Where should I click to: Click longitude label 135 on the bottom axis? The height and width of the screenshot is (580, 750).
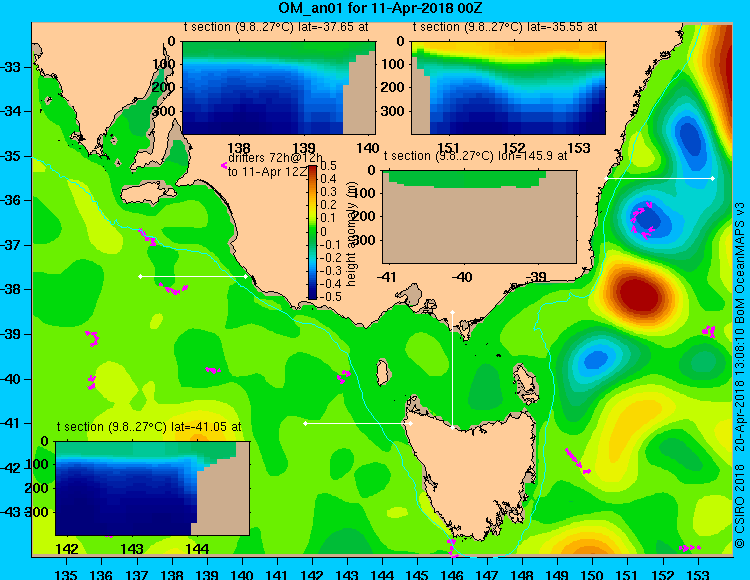66,574
